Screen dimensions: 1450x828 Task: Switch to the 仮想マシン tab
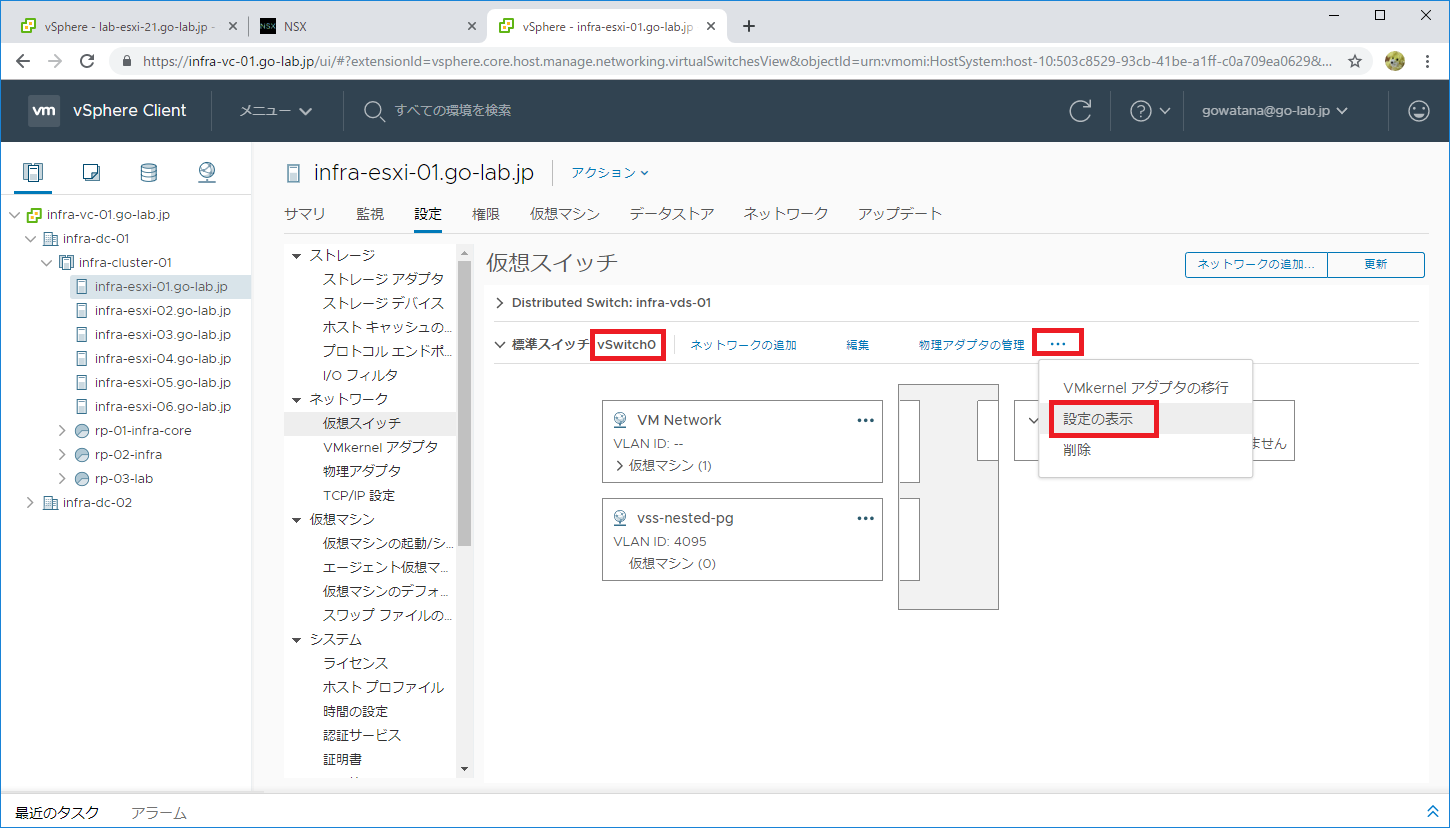[x=565, y=214]
